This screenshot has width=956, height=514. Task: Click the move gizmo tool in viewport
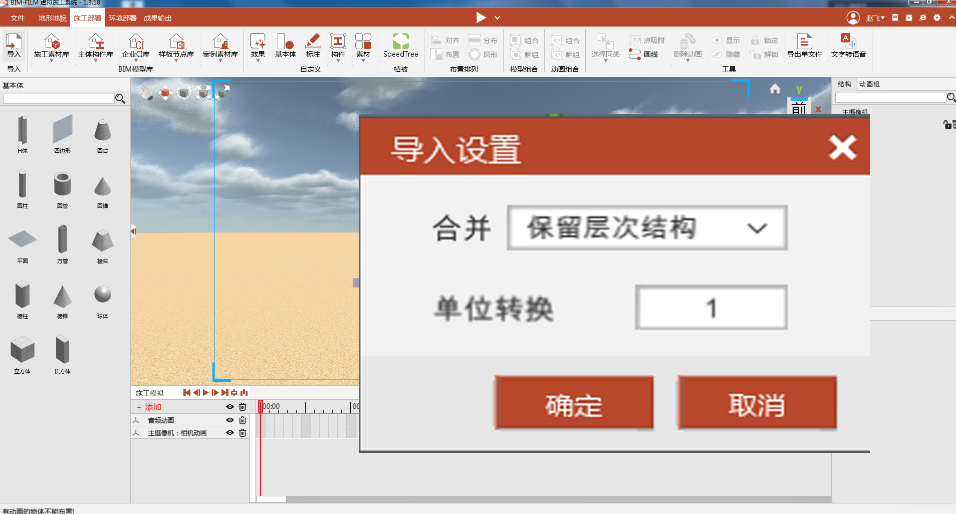165,92
